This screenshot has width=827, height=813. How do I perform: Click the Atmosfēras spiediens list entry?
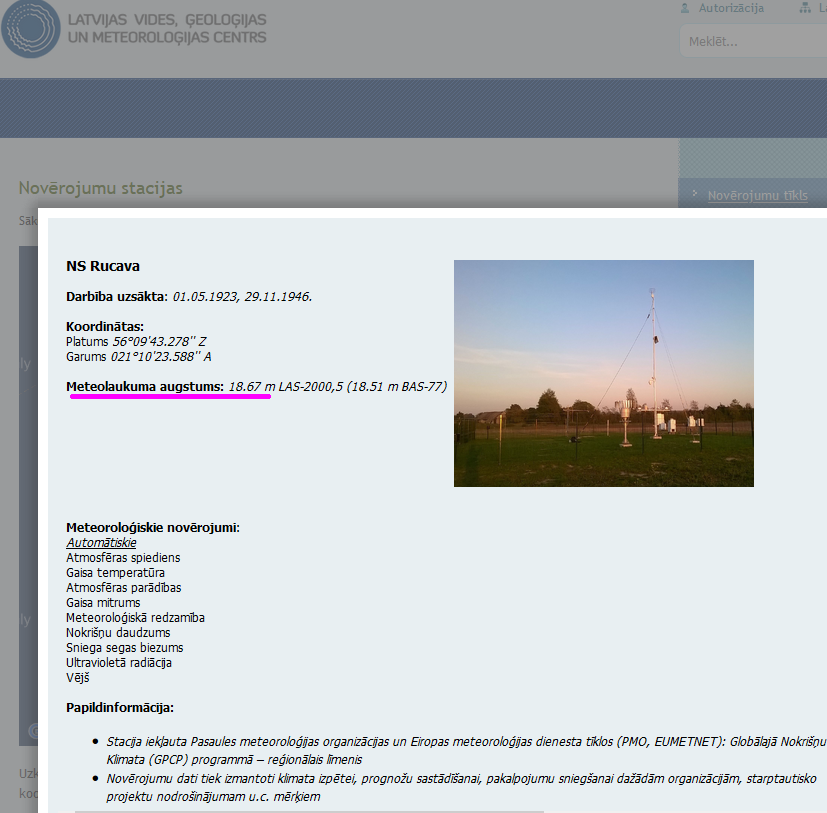(x=123, y=558)
